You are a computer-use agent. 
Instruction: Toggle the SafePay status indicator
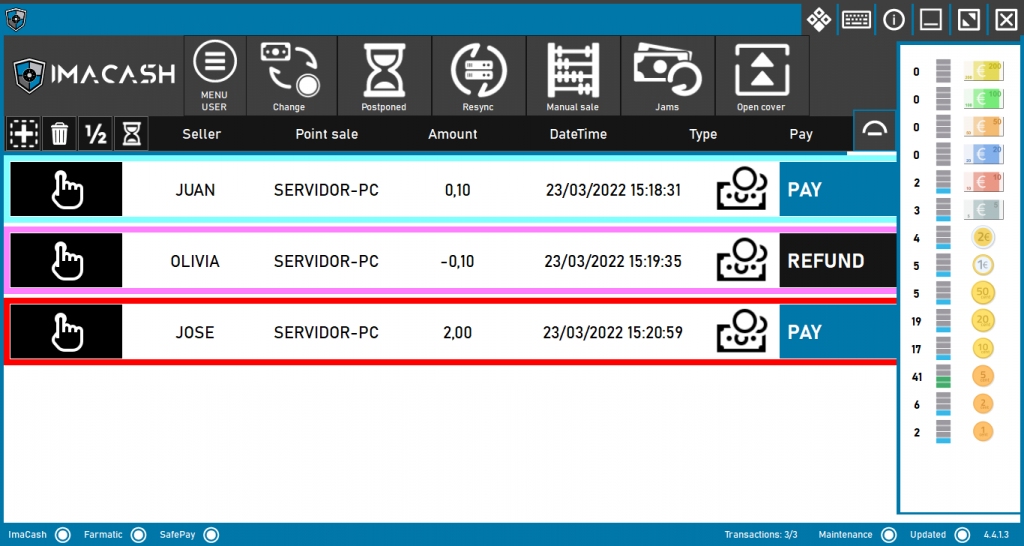tap(210, 535)
